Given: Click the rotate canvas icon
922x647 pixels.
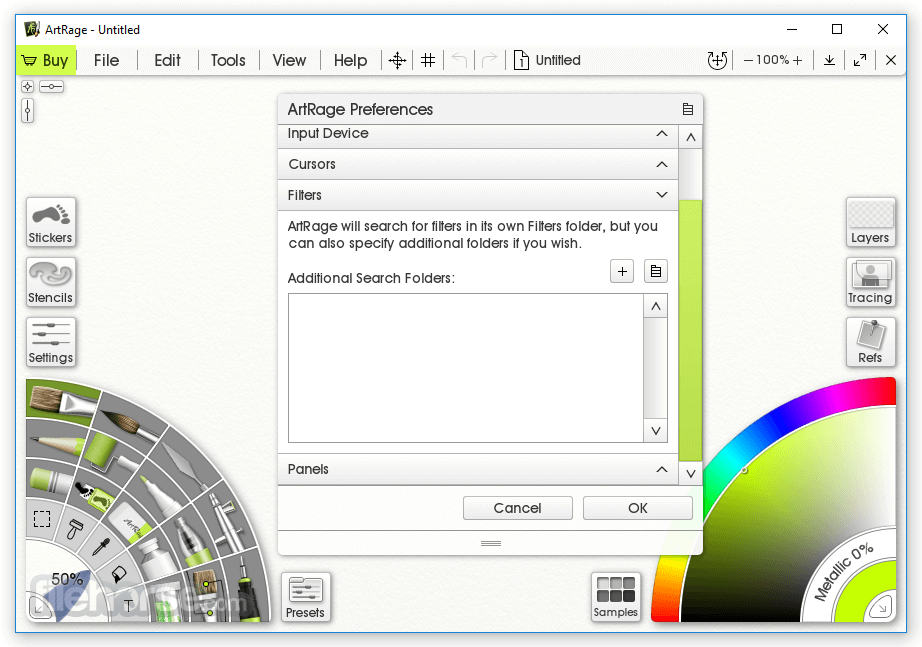Looking at the screenshot, I should click(x=717, y=60).
